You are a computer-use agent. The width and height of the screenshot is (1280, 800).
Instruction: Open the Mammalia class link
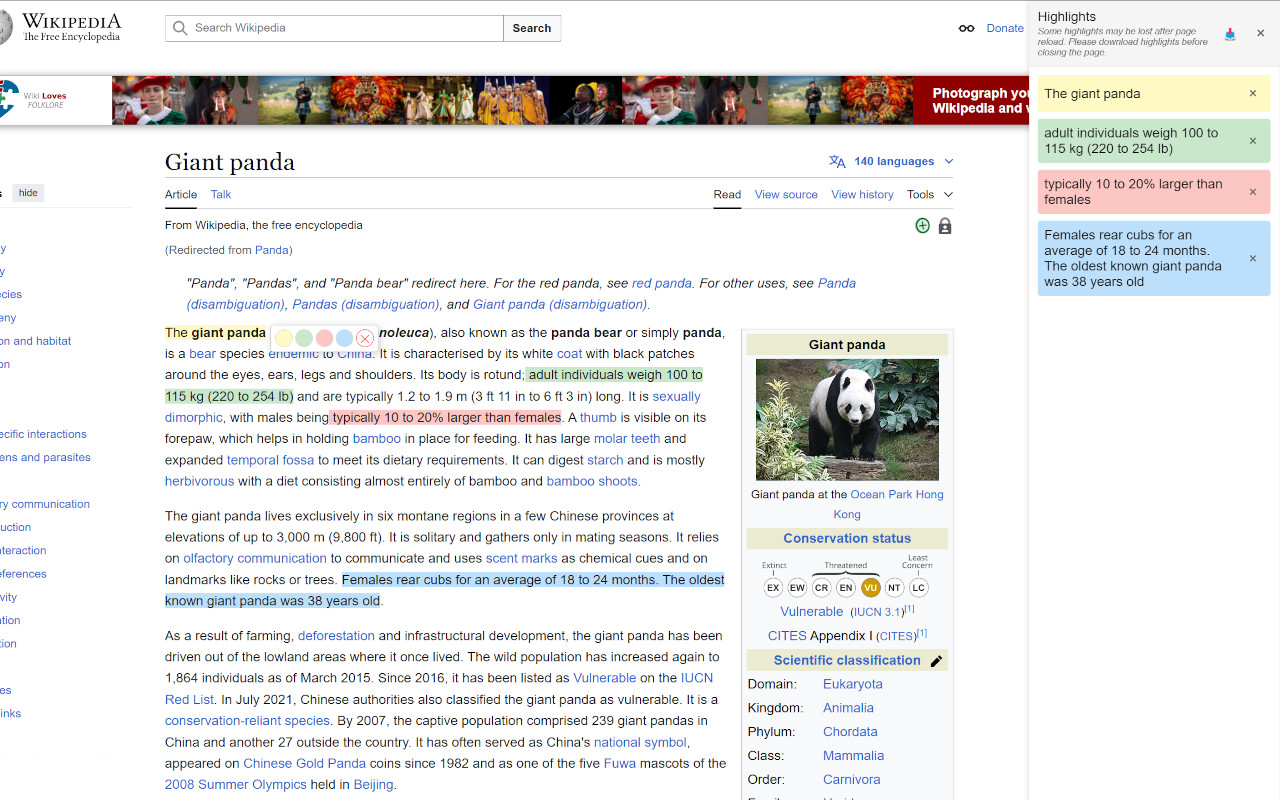(x=853, y=756)
